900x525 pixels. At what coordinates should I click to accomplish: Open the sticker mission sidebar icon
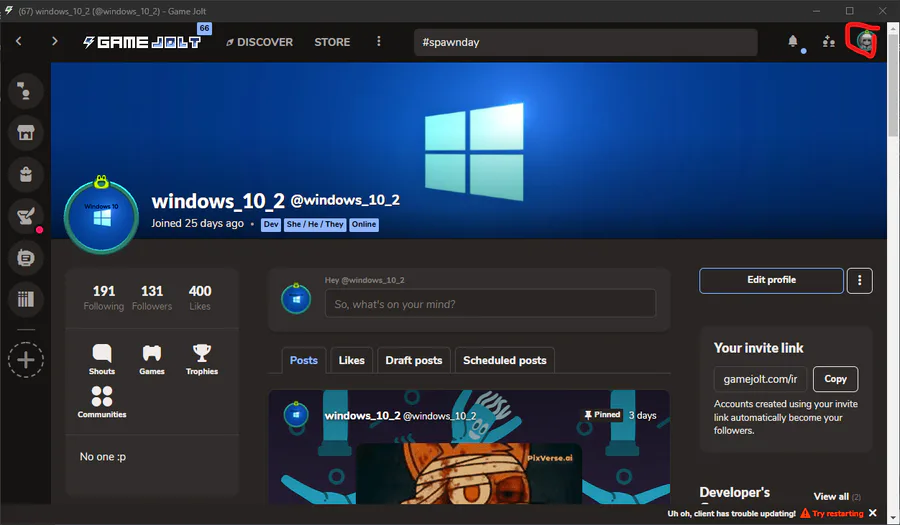(25, 258)
